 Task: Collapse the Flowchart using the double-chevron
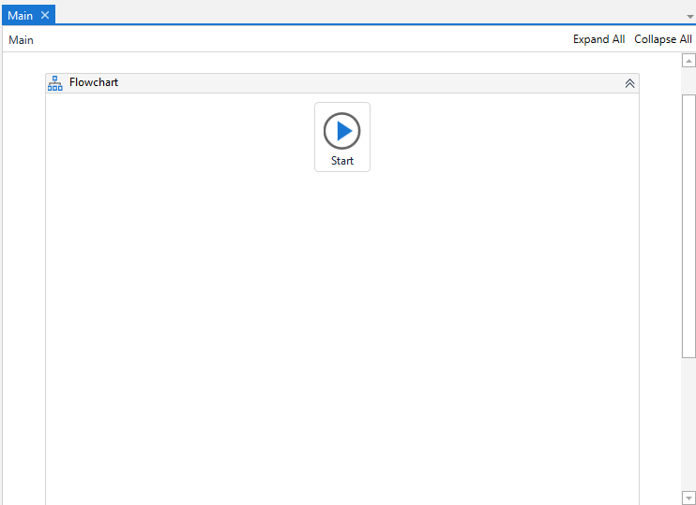pyautogui.click(x=629, y=84)
